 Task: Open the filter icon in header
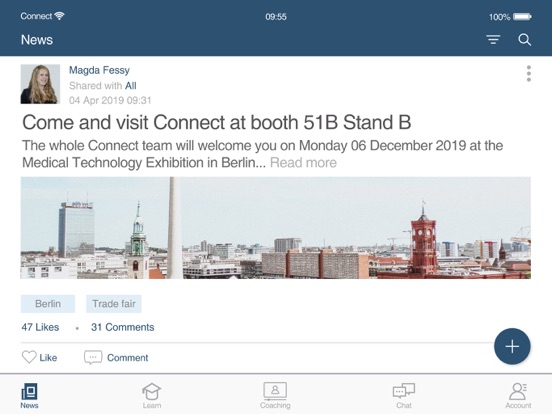(493, 39)
